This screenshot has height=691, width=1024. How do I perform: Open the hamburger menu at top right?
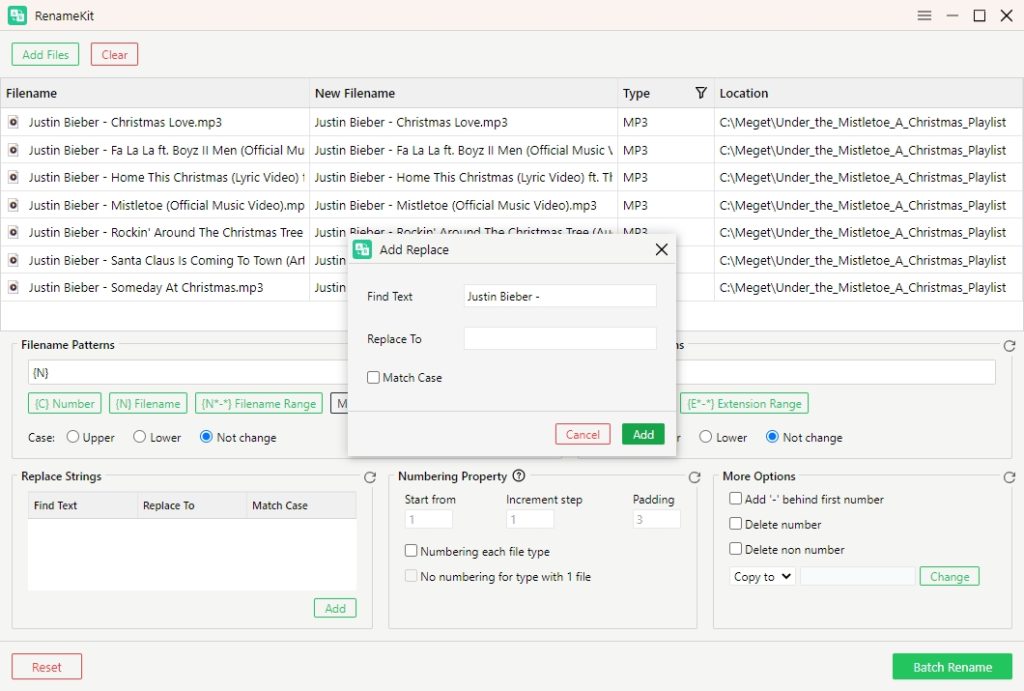coord(924,15)
